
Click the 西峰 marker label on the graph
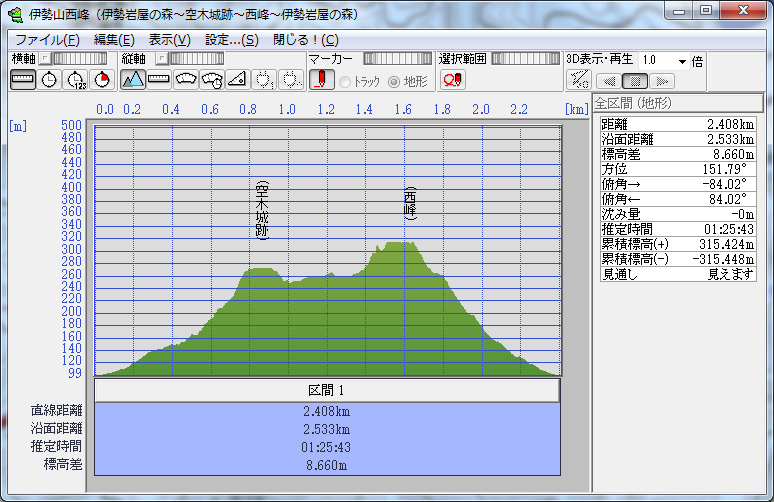(x=410, y=203)
